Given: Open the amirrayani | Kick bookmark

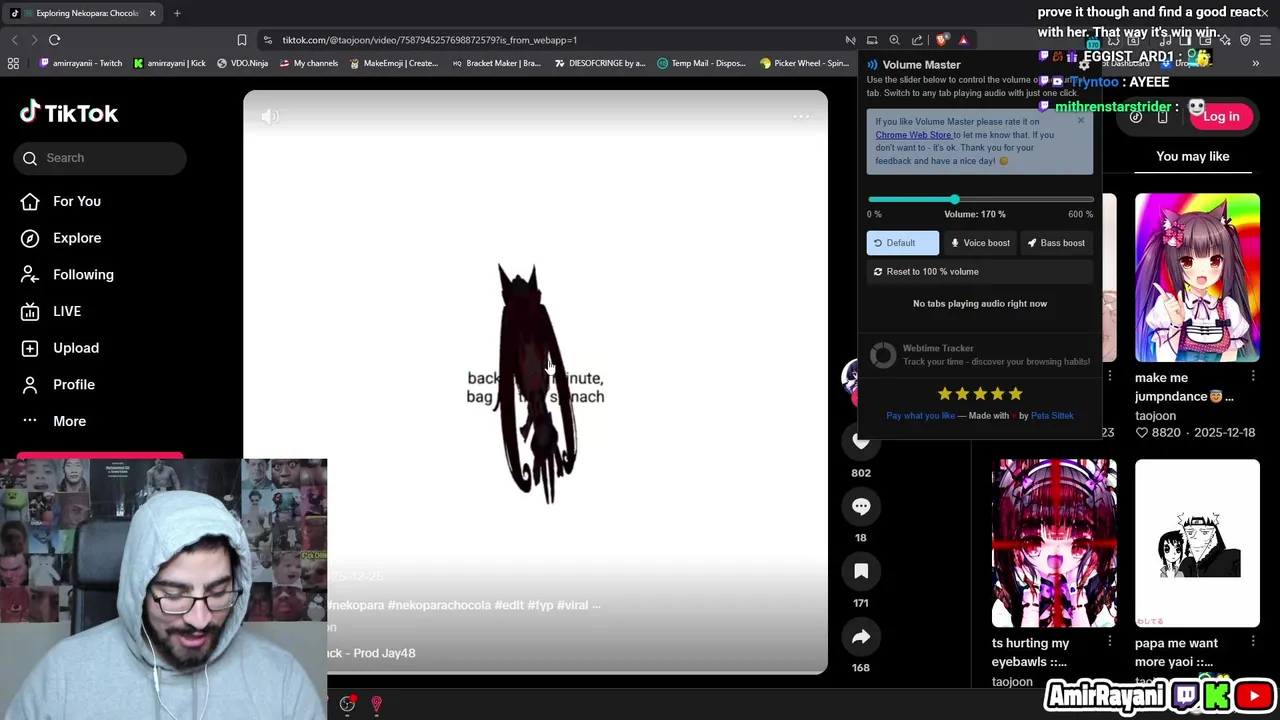Looking at the screenshot, I should [x=169, y=63].
